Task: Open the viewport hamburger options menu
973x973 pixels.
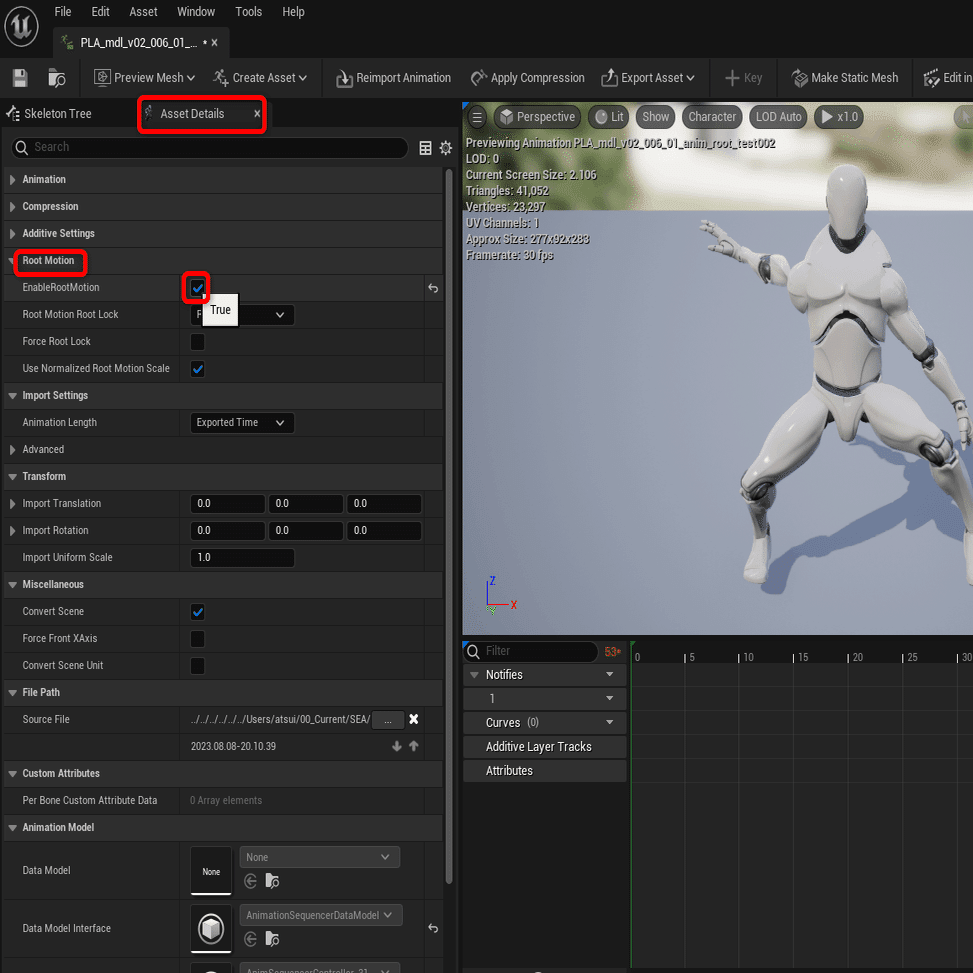Action: (477, 117)
